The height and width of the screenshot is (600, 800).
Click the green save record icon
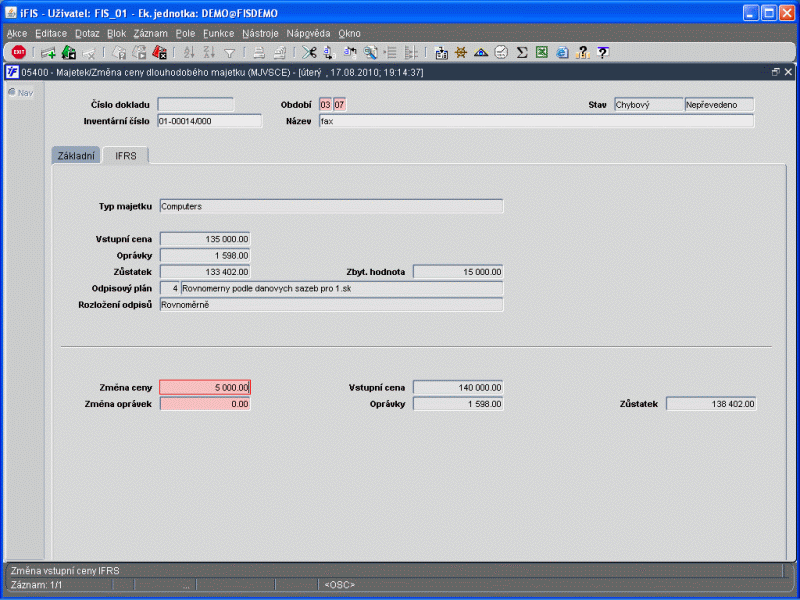68,53
